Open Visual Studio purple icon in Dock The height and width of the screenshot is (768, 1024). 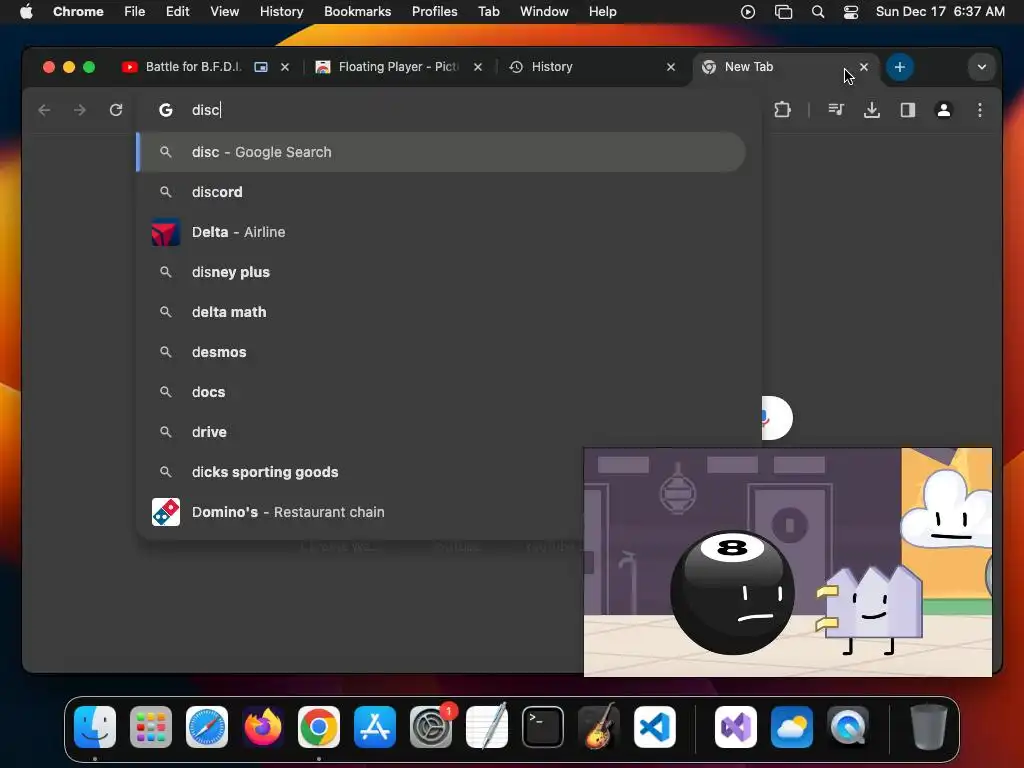736,727
